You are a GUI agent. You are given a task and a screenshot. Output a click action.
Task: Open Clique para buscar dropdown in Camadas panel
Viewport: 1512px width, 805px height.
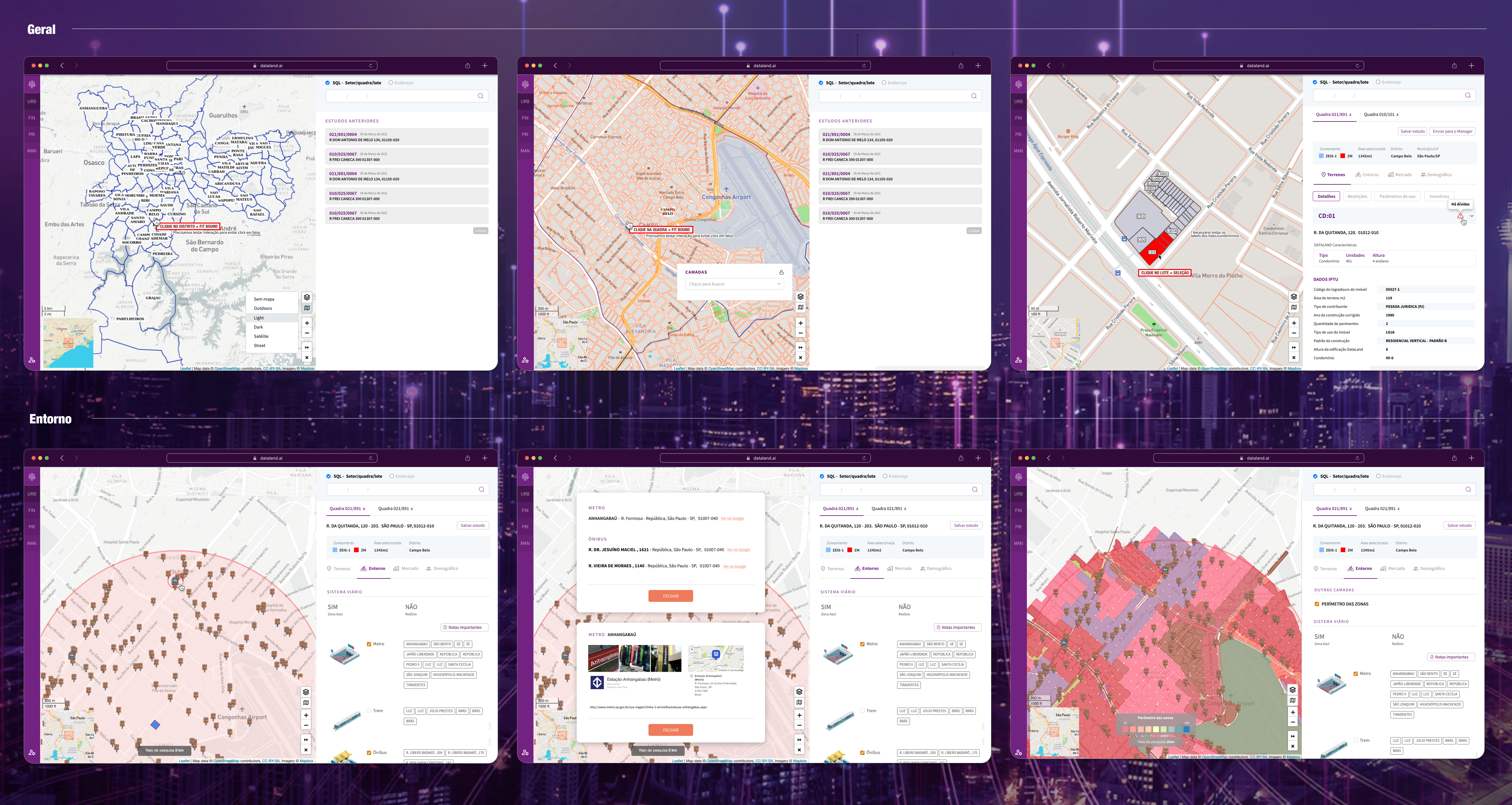(x=734, y=284)
